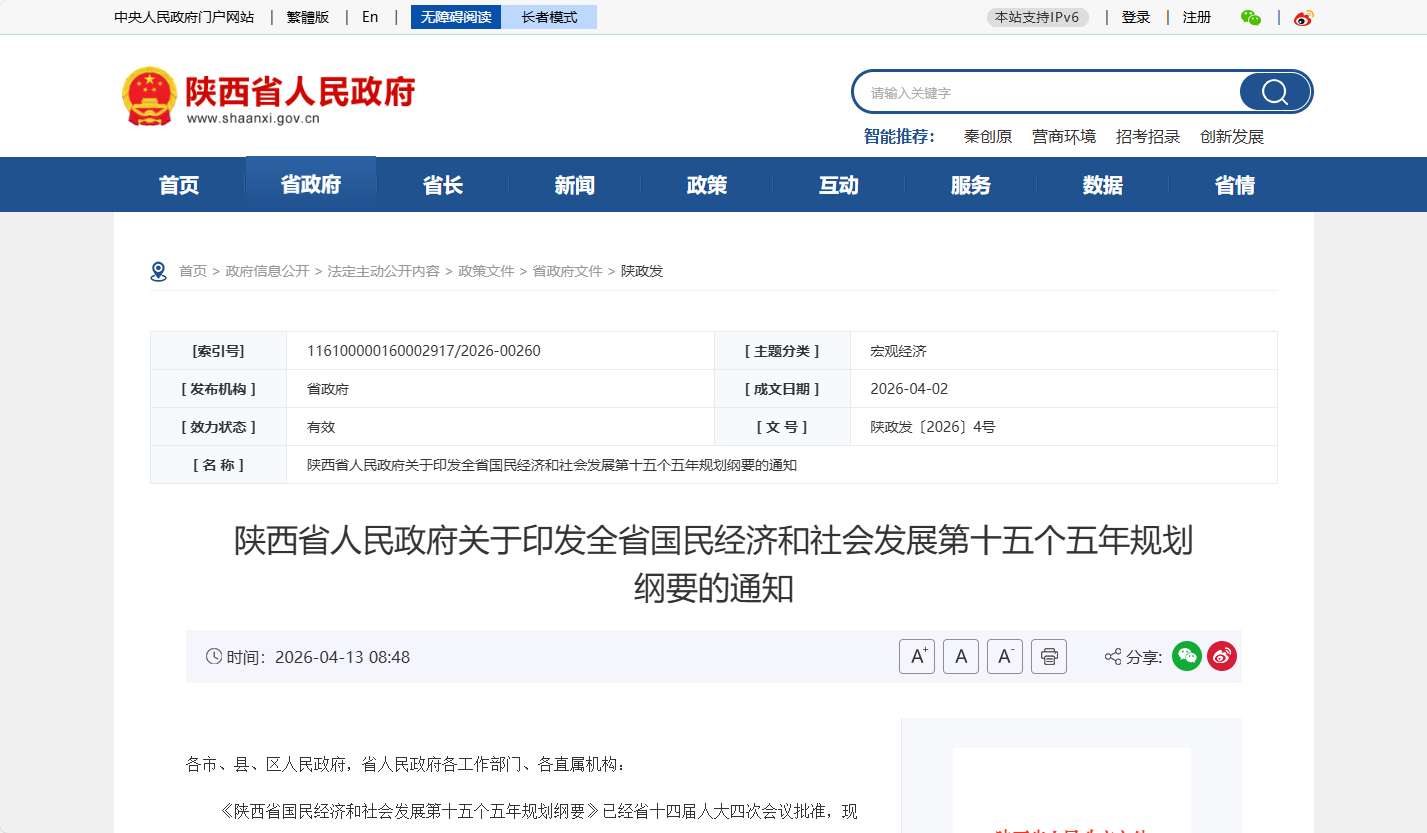The height and width of the screenshot is (833, 1427).
Task: Click Shaanxi government emblem logo
Action: coord(148,95)
